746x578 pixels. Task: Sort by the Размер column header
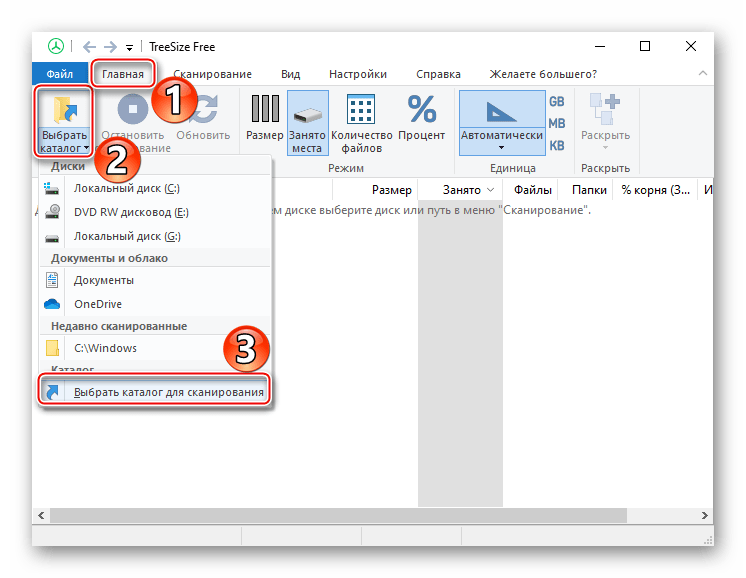point(375,190)
